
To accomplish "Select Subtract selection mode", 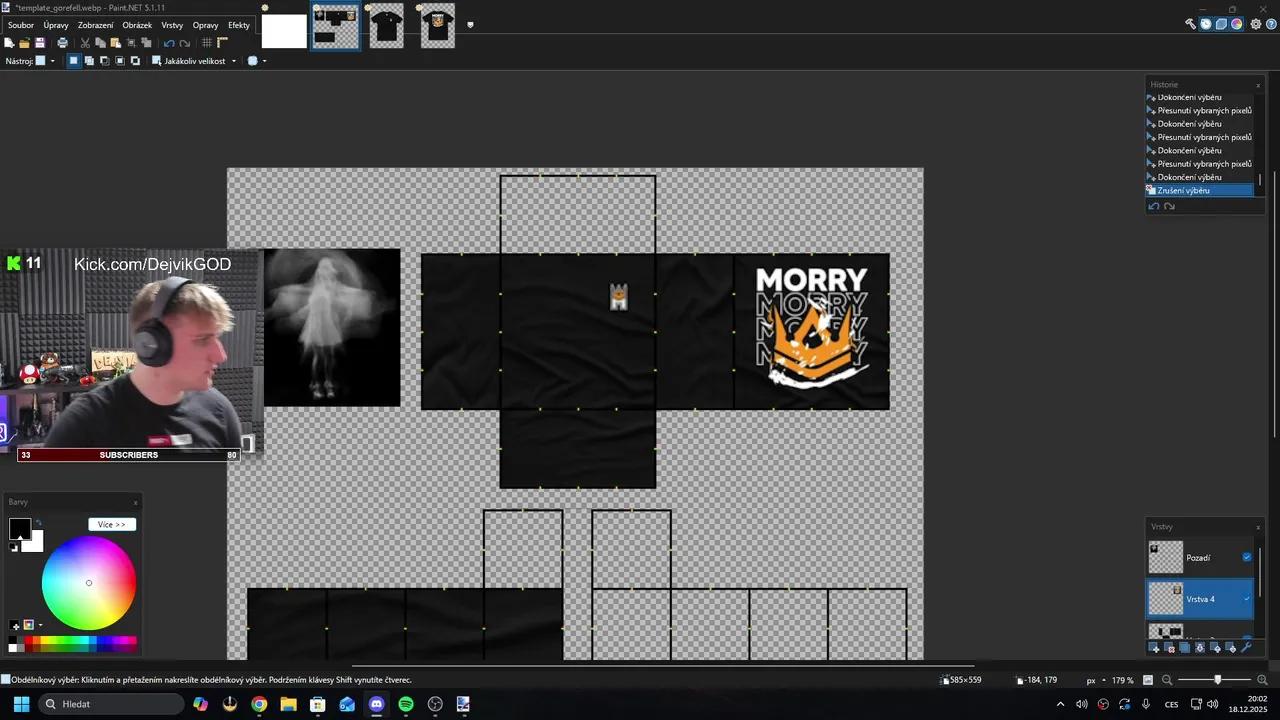I will pos(104,61).
